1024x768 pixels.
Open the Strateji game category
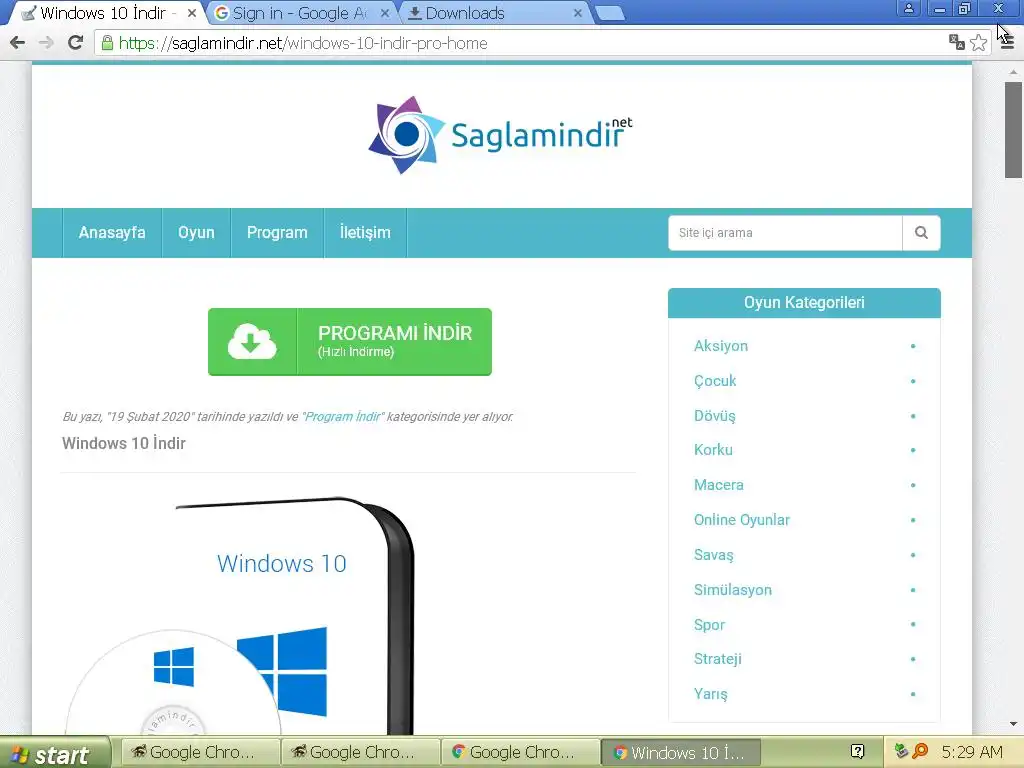pyautogui.click(x=718, y=659)
